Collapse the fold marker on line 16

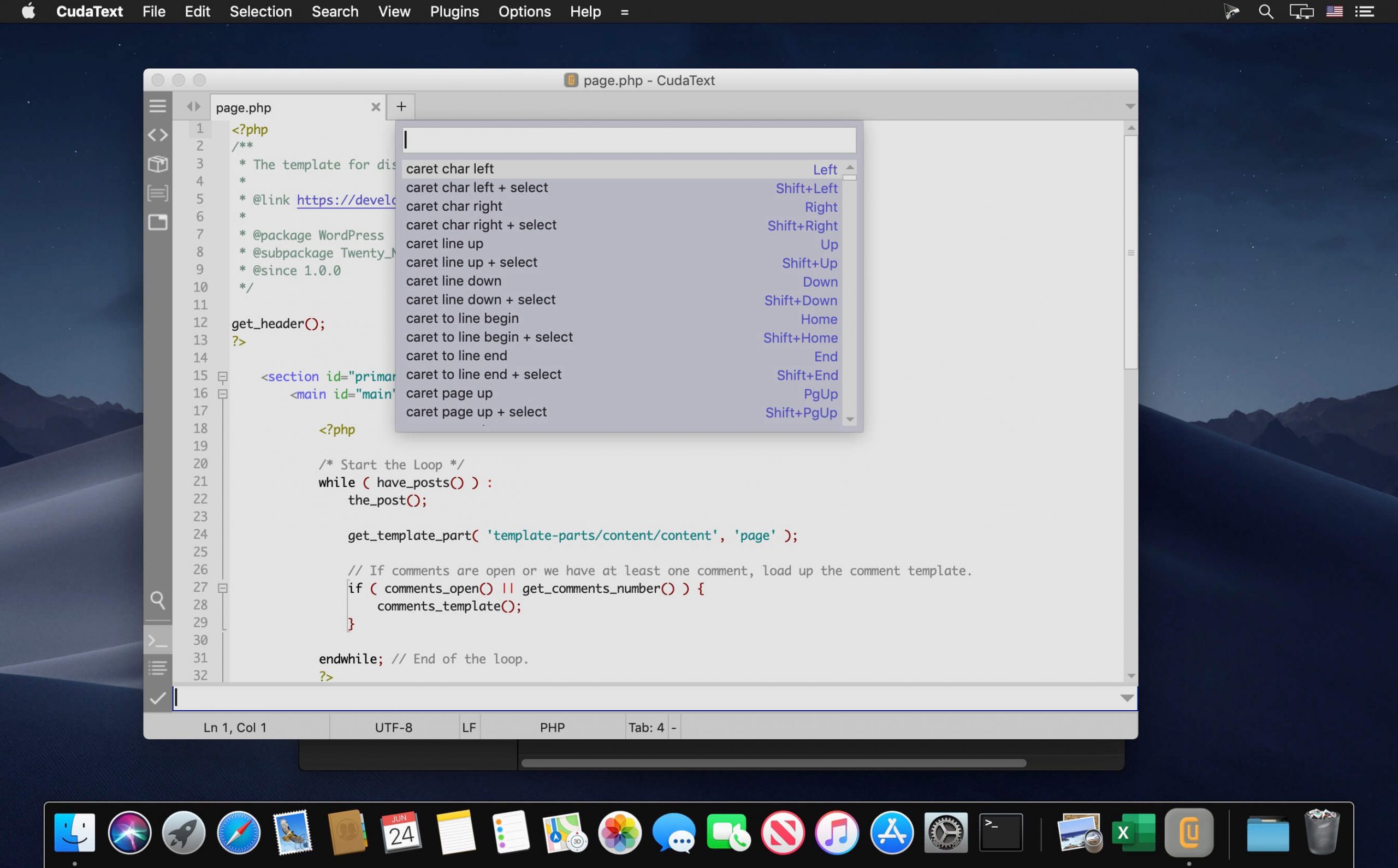[223, 393]
